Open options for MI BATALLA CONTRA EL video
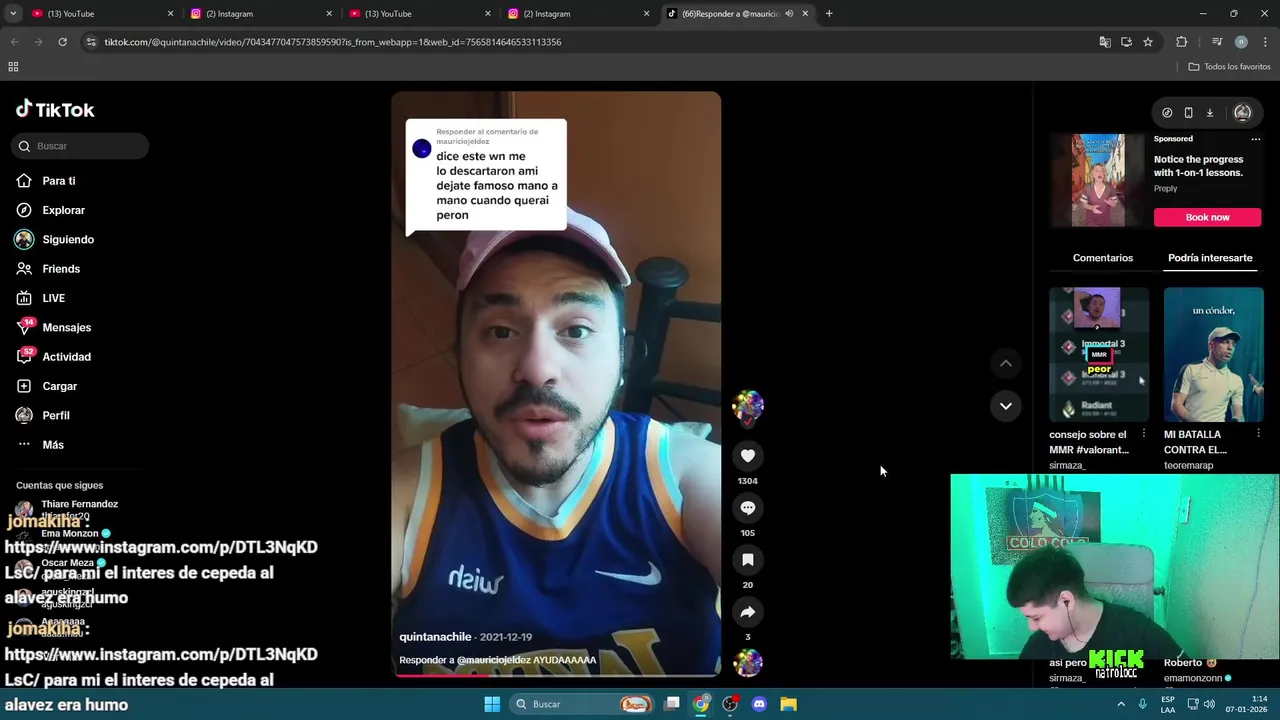The height and width of the screenshot is (720, 1280). pyautogui.click(x=1258, y=434)
